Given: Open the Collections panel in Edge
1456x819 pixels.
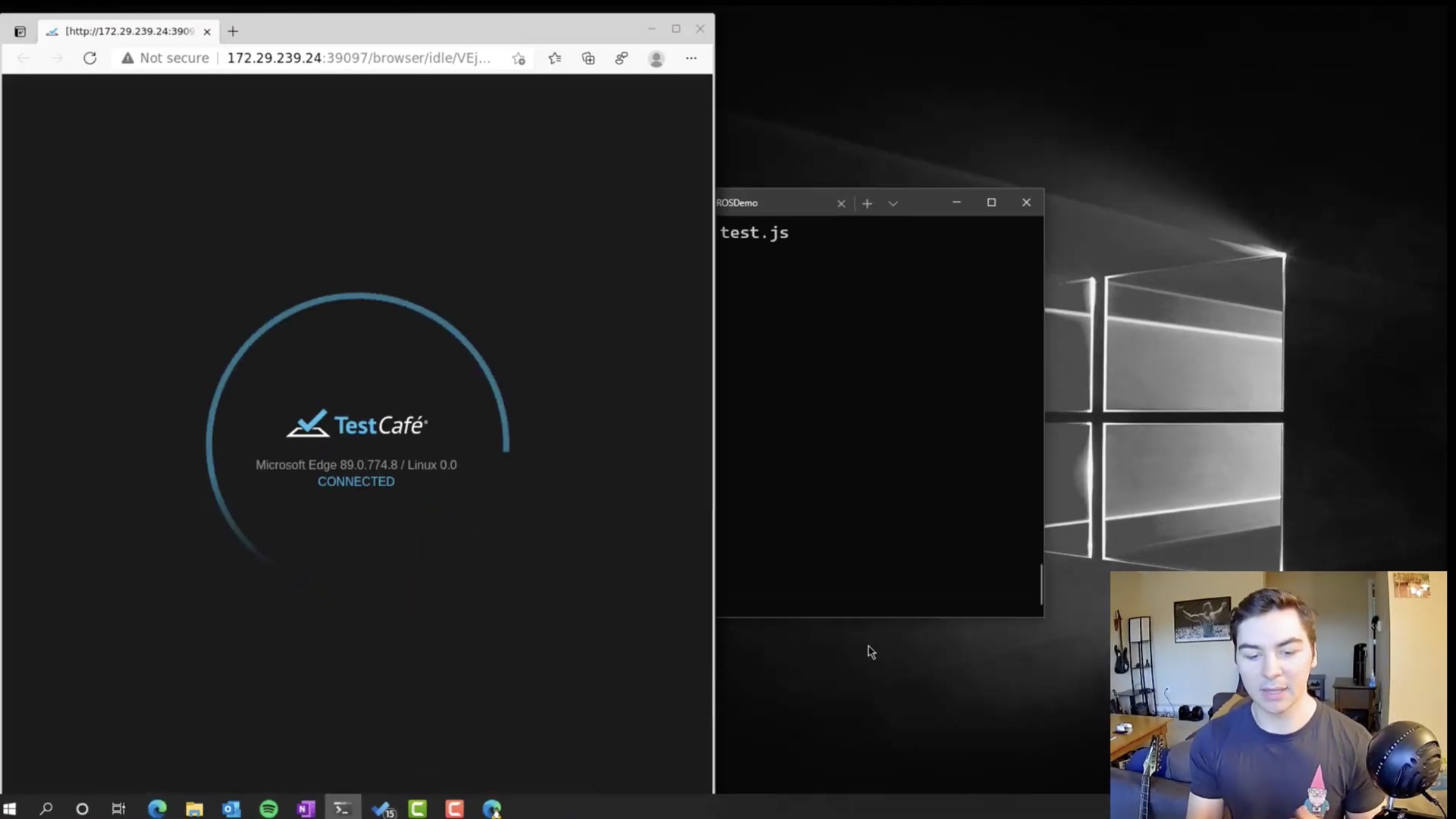Looking at the screenshot, I should (x=588, y=58).
